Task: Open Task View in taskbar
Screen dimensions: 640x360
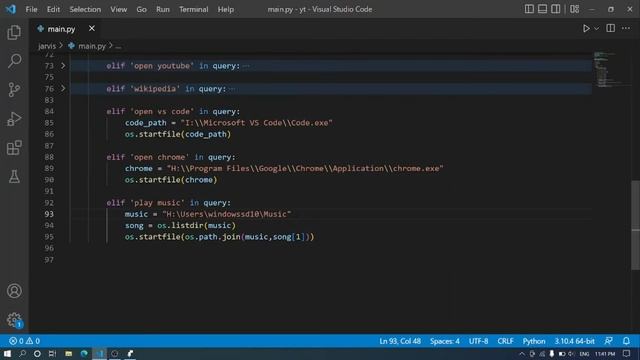Action: tap(52, 353)
